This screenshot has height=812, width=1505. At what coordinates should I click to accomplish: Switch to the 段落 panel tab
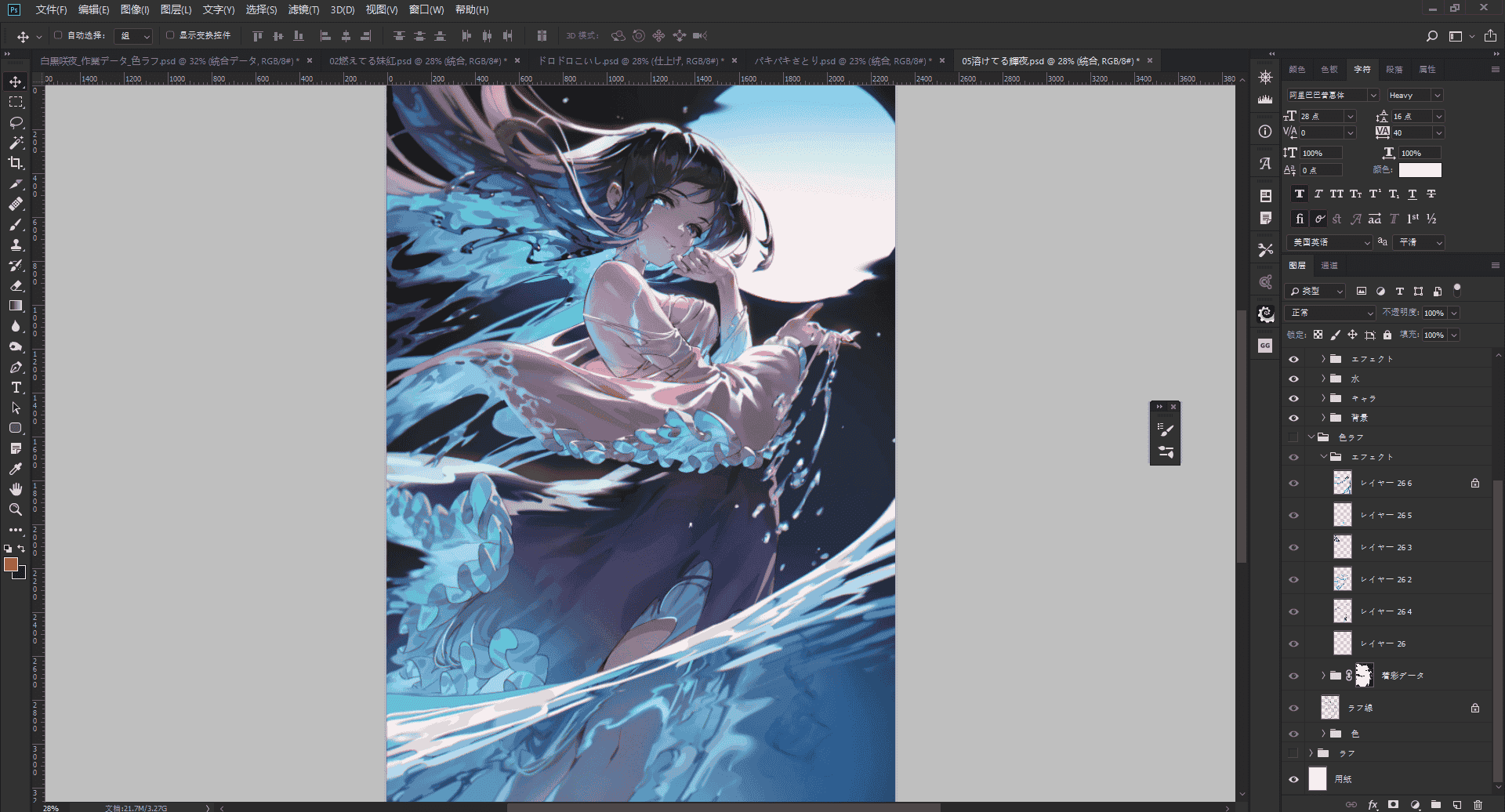point(1394,70)
